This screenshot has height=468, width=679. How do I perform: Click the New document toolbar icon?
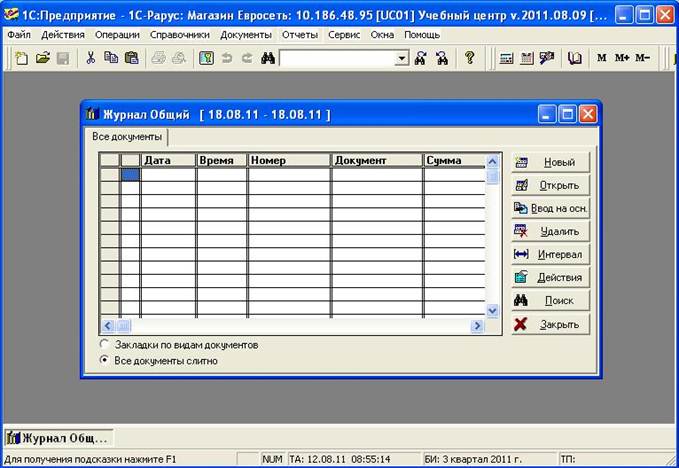coord(21,58)
